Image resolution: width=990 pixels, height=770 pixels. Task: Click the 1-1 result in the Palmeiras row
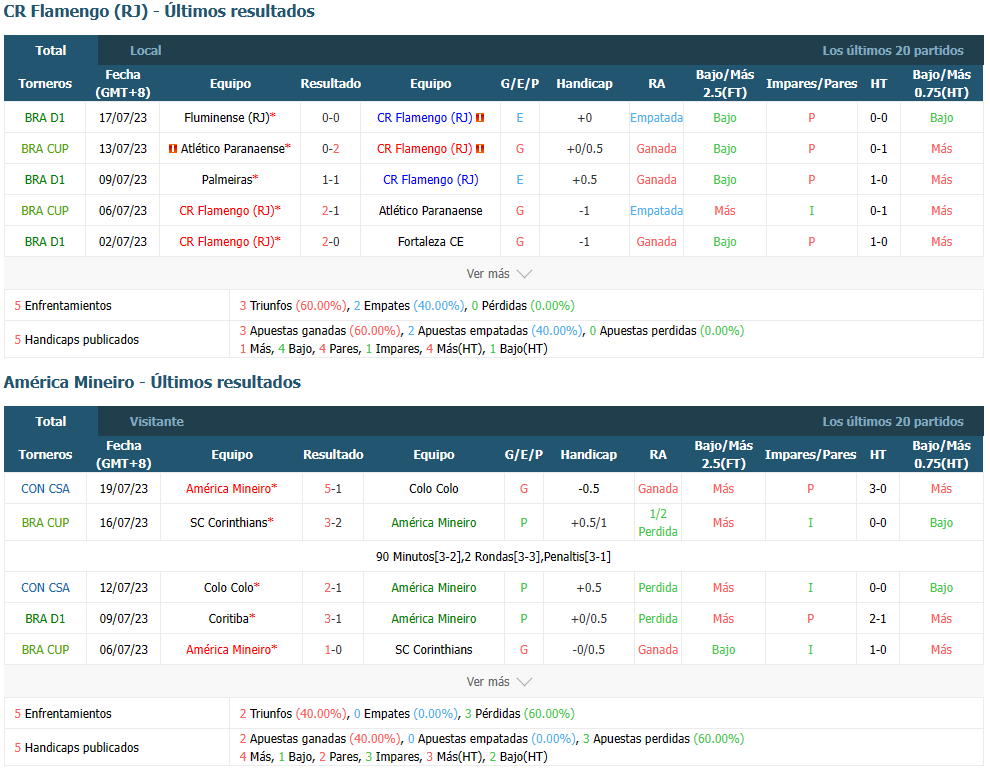click(331, 179)
